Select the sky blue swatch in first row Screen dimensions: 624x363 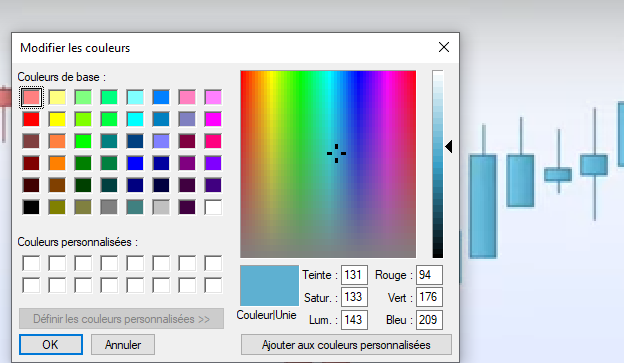pyautogui.click(x=161, y=97)
